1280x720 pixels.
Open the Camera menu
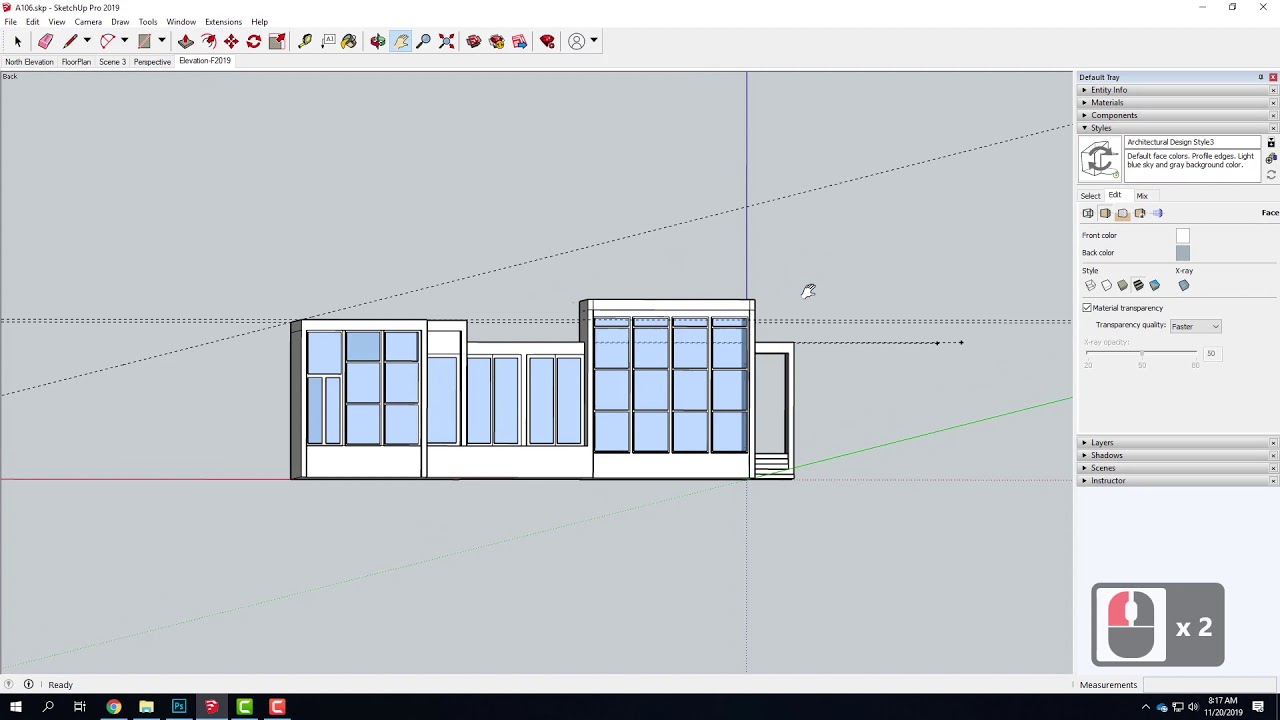click(88, 21)
